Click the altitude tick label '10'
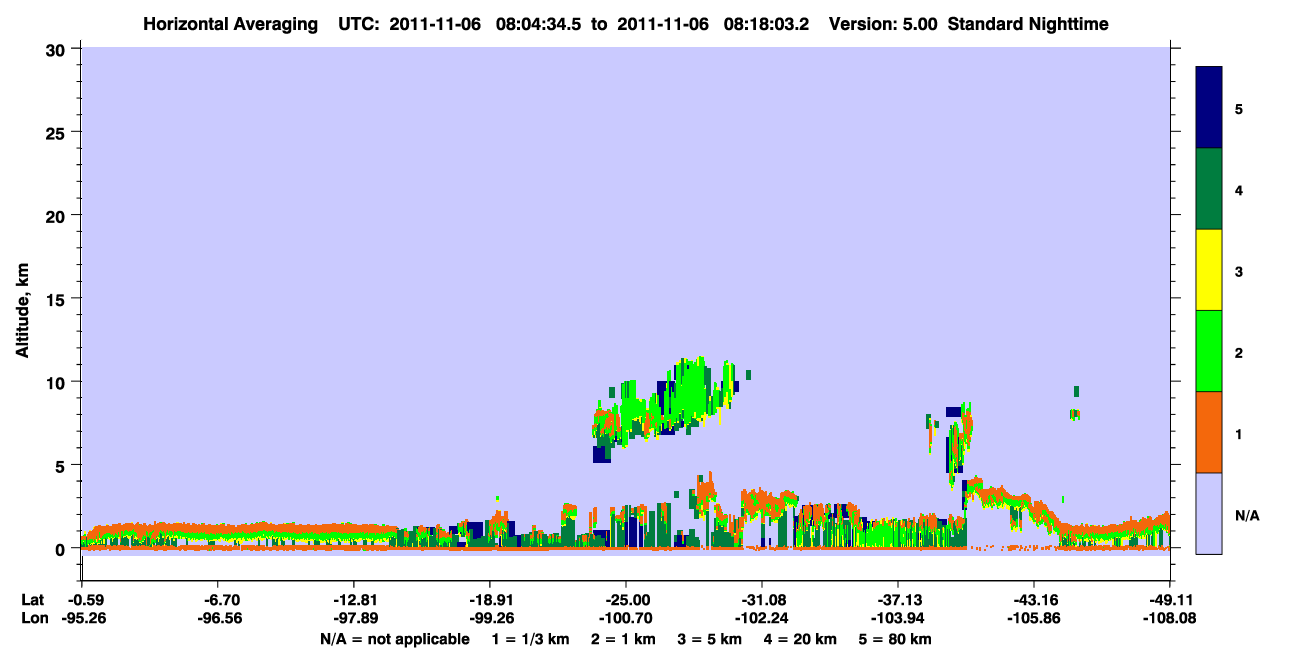 coord(58,382)
